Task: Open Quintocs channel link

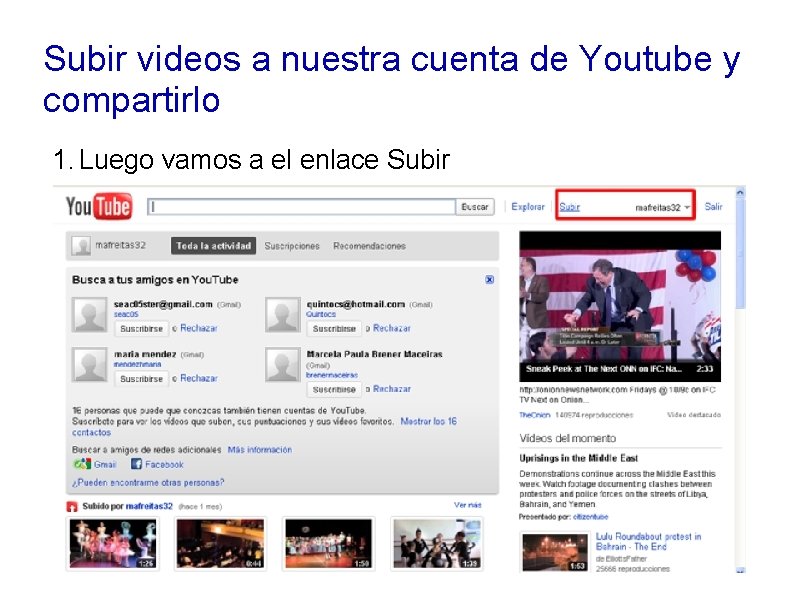Action: [321, 314]
